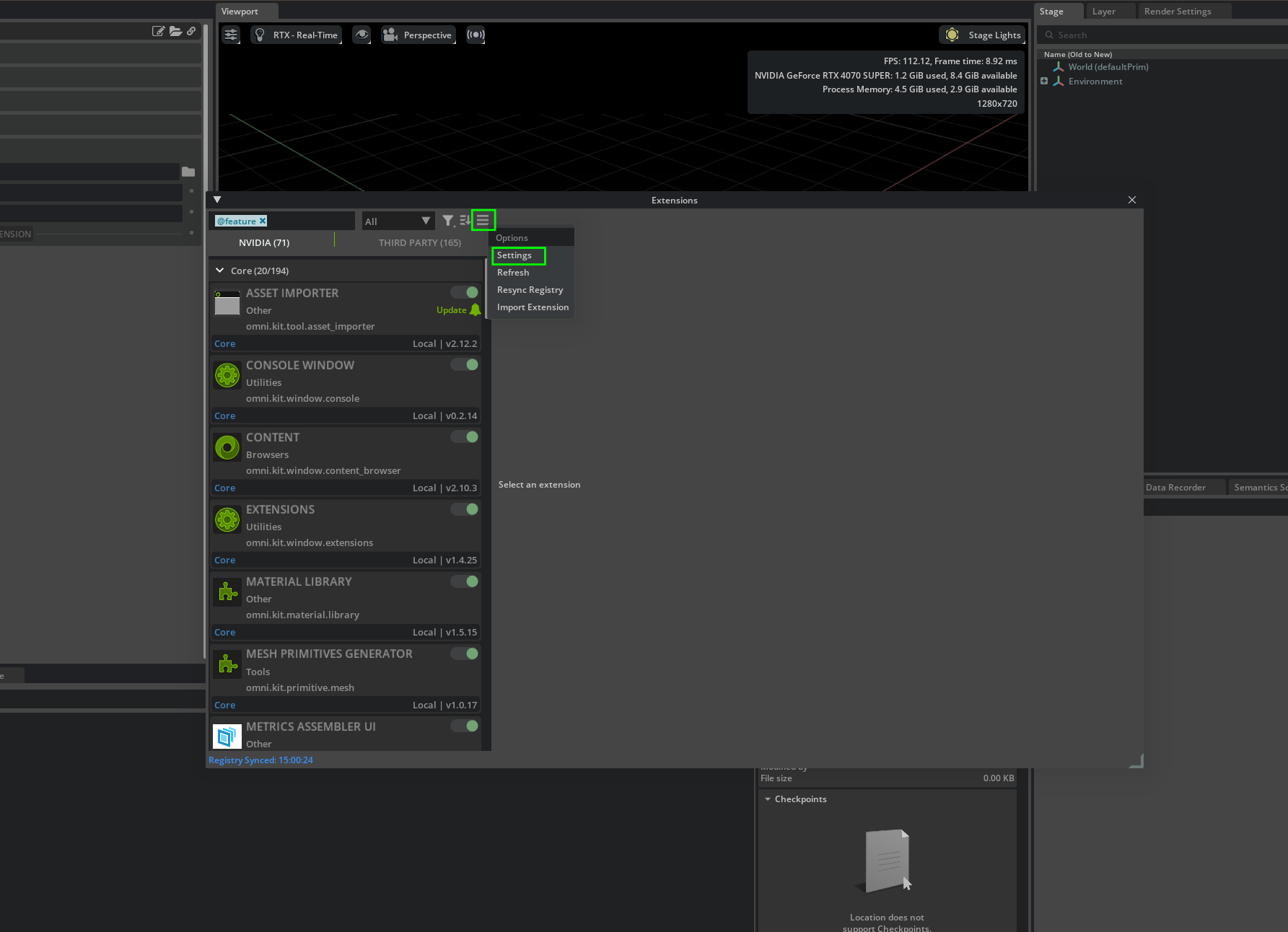Screen dimensions: 1288x932
Task: Click the Stage Search field
Action: point(1163,35)
